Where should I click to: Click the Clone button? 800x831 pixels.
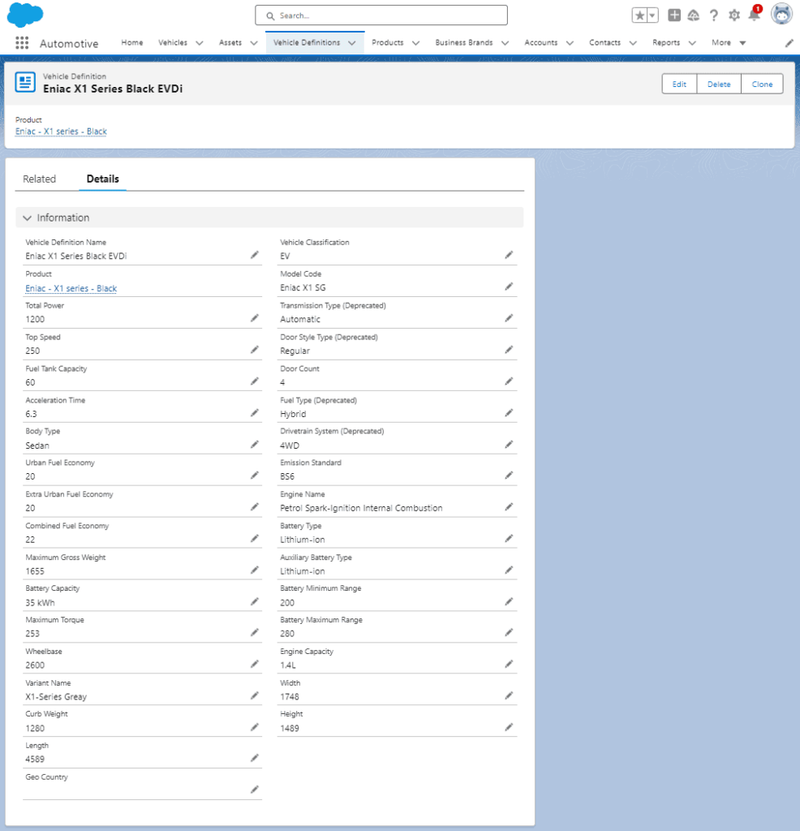click(762, 84)
